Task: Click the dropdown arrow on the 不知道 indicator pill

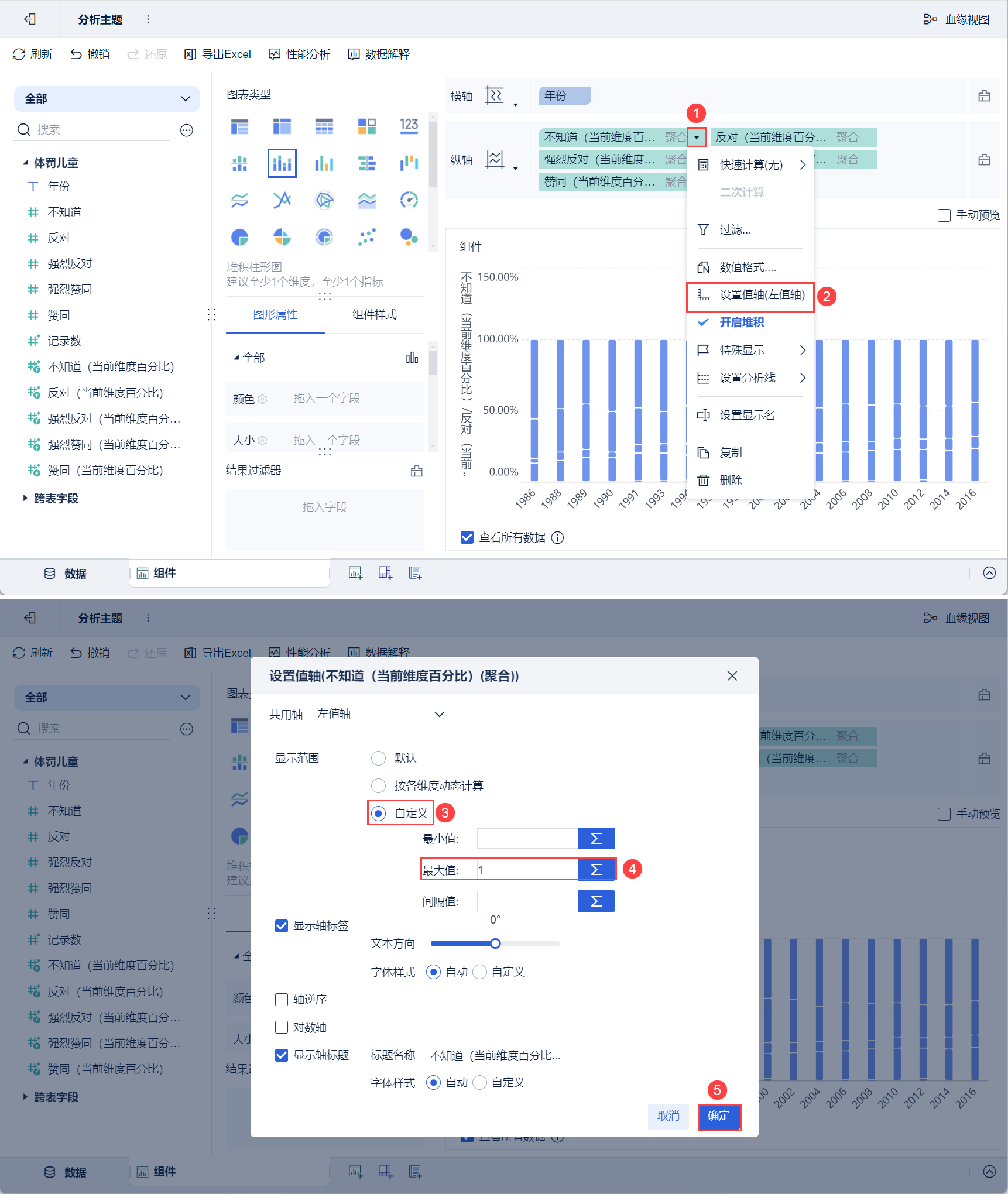Action: point(697,138)
